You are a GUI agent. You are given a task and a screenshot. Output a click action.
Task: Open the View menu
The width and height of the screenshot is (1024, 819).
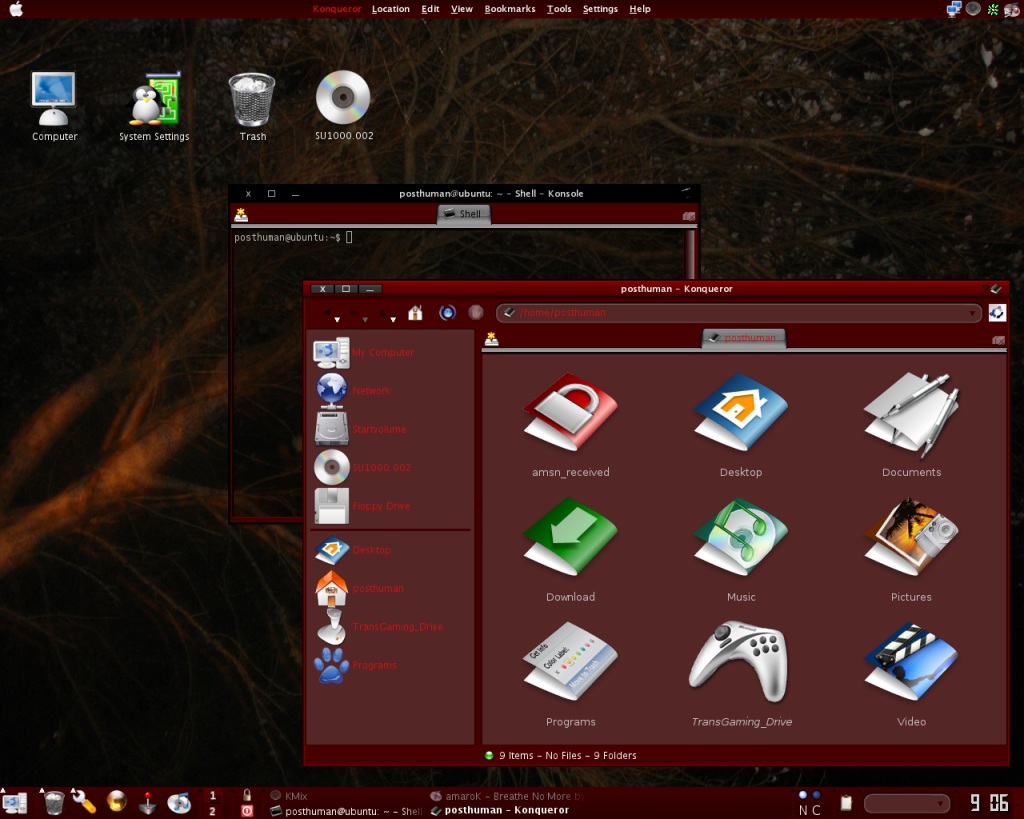click(x=462, y=9)
